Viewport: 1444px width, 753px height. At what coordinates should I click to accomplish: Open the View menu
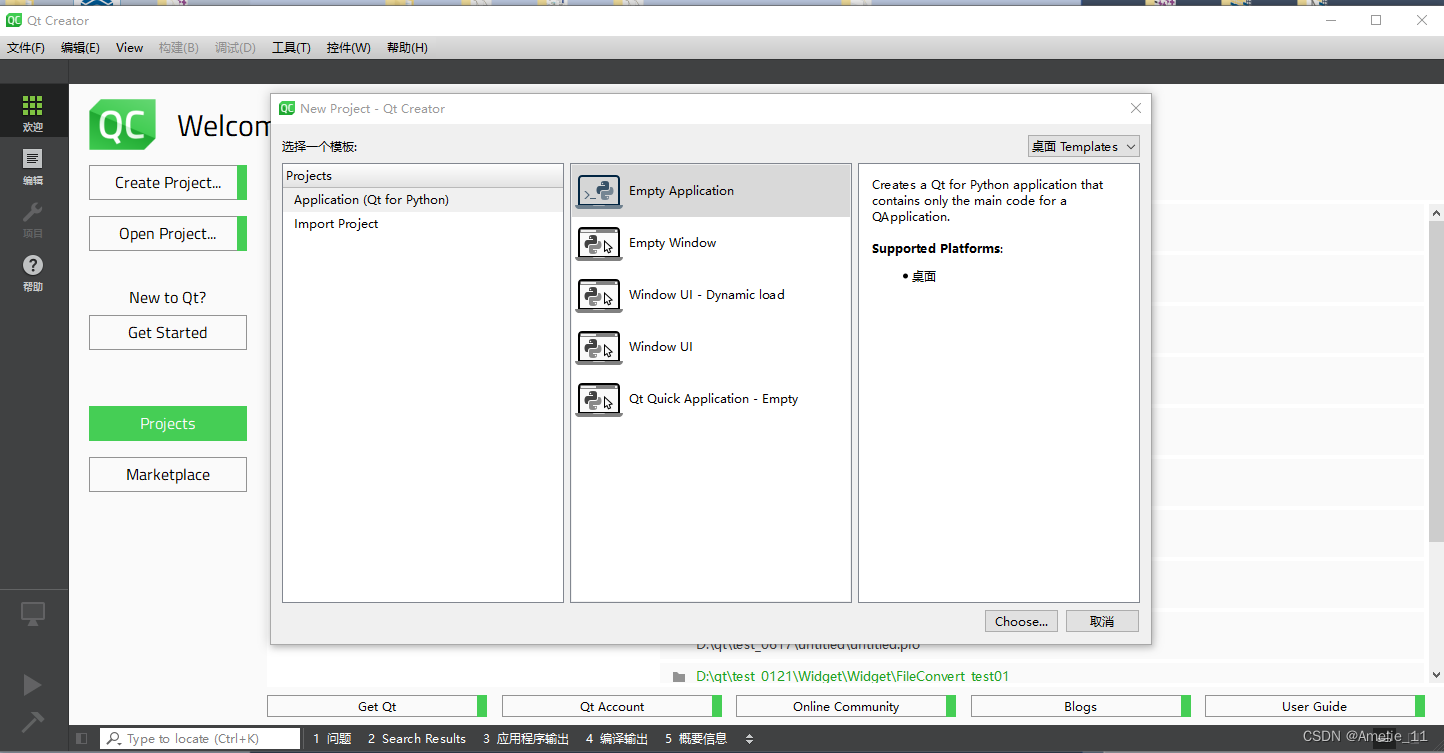[x=129, y=47]
